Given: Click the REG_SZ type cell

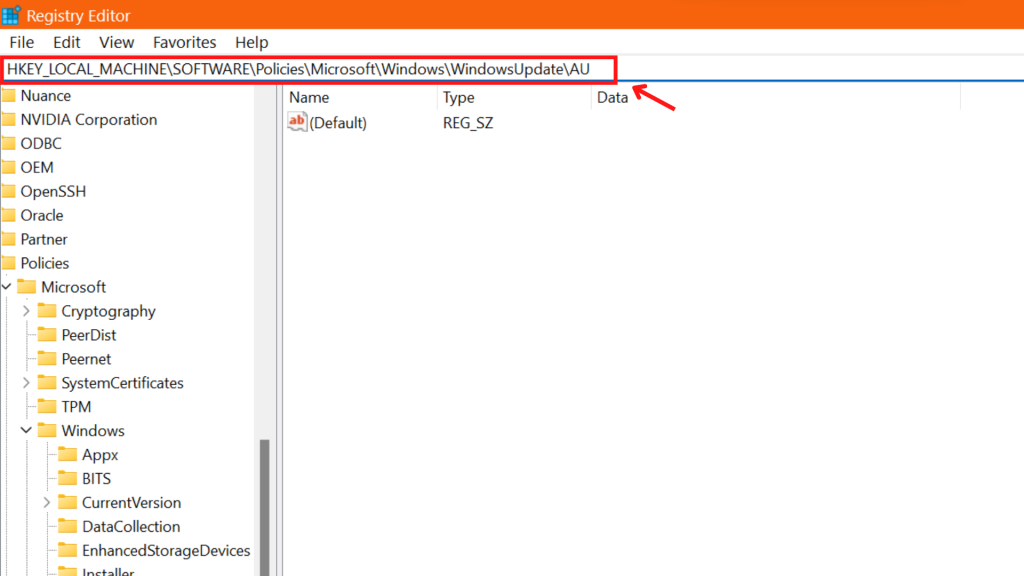Looking at the screenshot, I should point(468,123).
